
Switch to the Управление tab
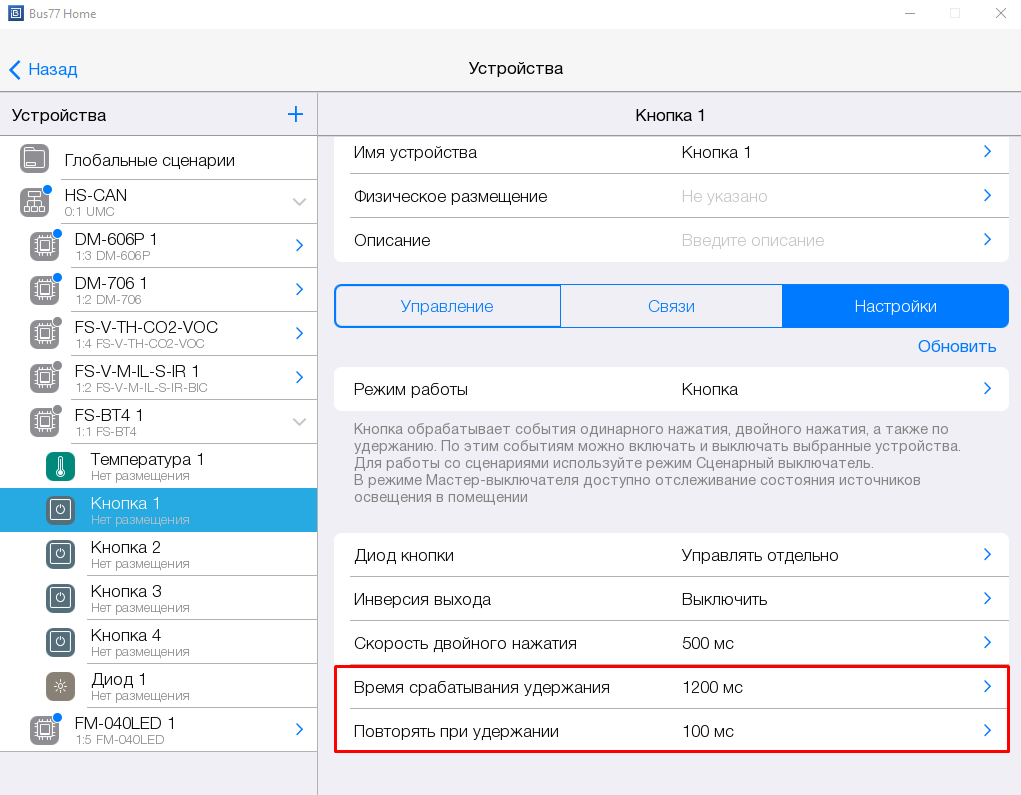[447, 306]
